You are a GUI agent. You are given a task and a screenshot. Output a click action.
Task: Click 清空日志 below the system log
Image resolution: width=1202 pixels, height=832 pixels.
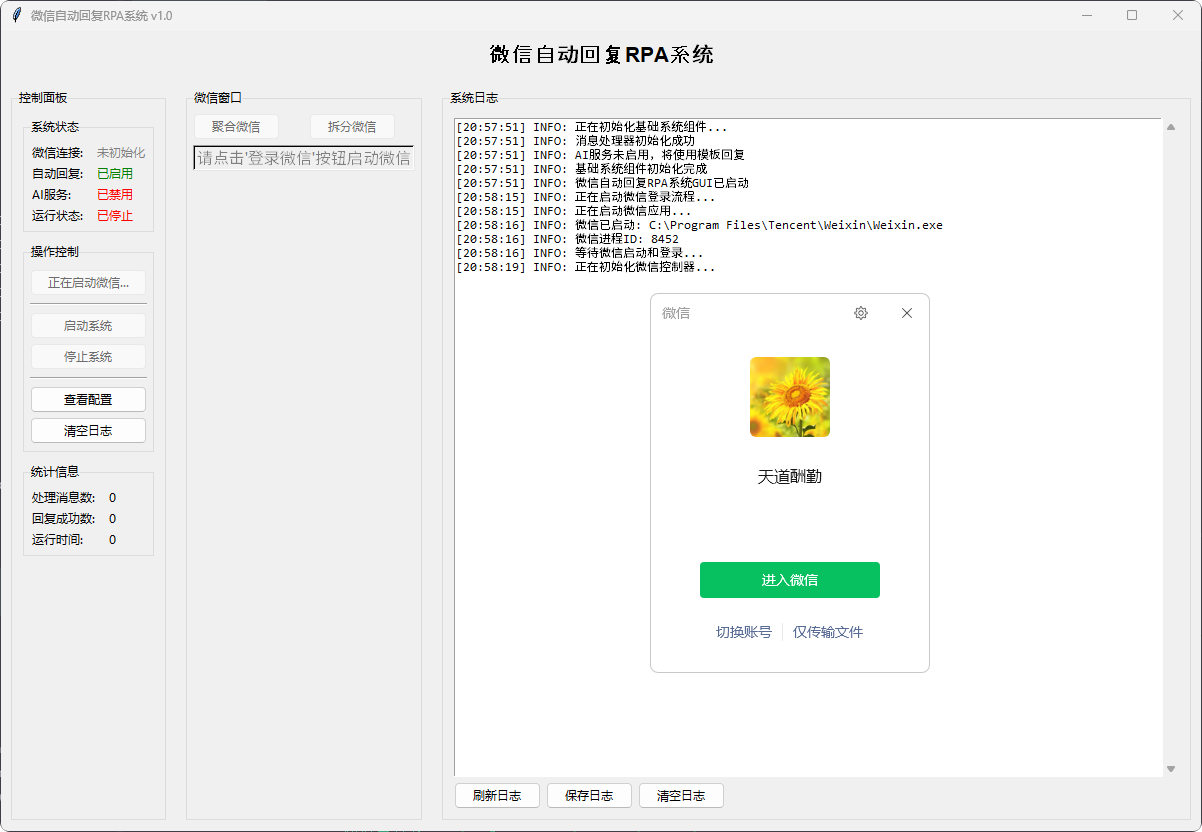pyautogui.click(x=681, y=796)
